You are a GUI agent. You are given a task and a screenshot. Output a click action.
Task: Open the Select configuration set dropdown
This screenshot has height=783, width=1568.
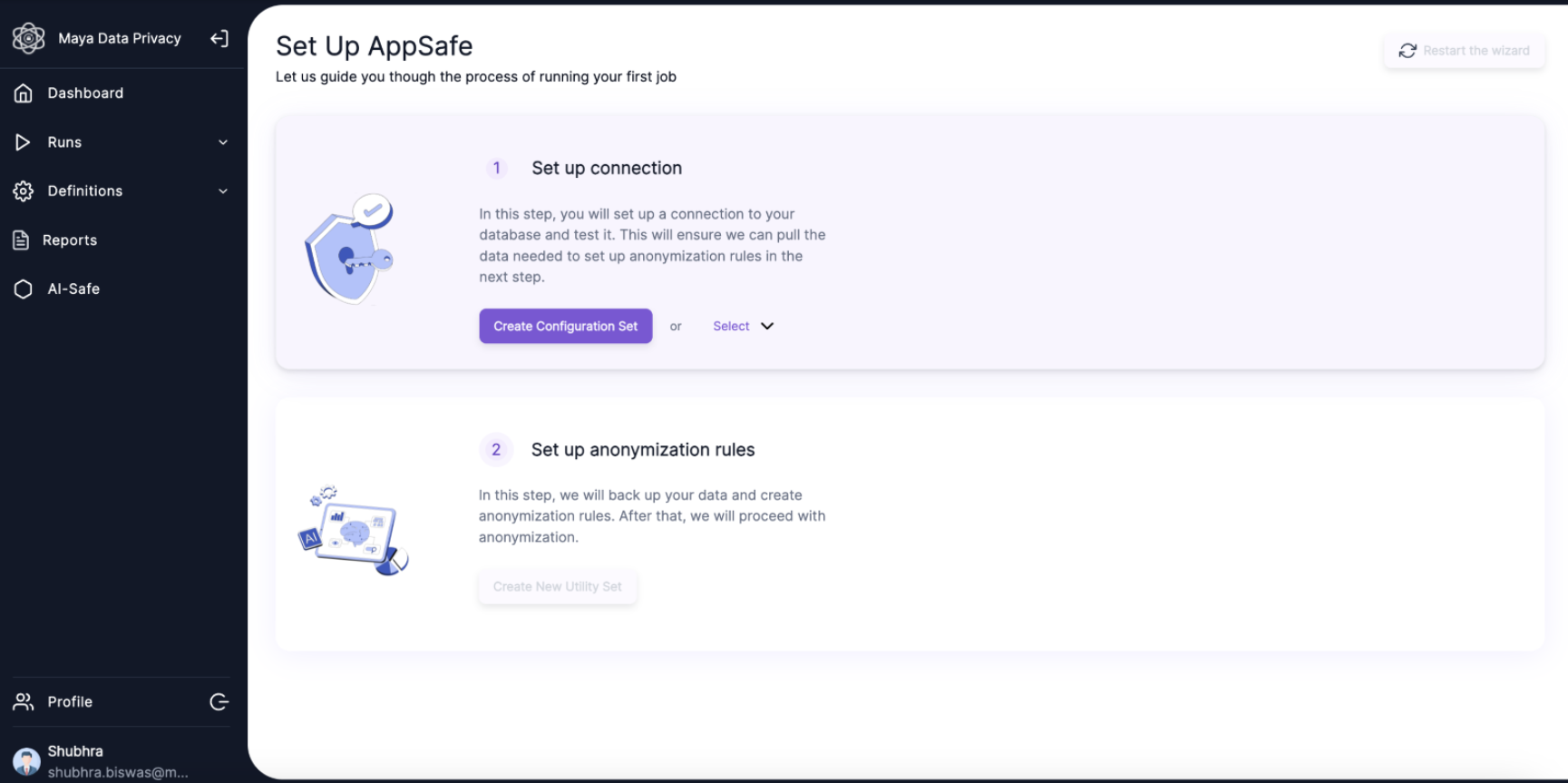pyautogui.click(x=743, y=326)
